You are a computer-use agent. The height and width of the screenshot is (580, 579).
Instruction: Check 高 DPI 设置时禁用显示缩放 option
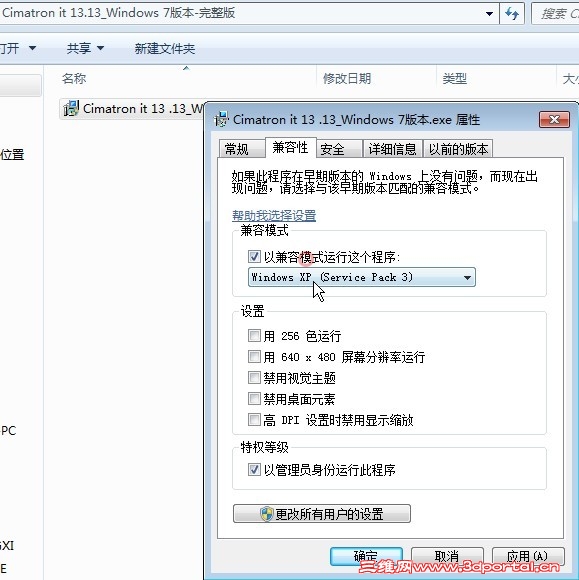(254, 420)
